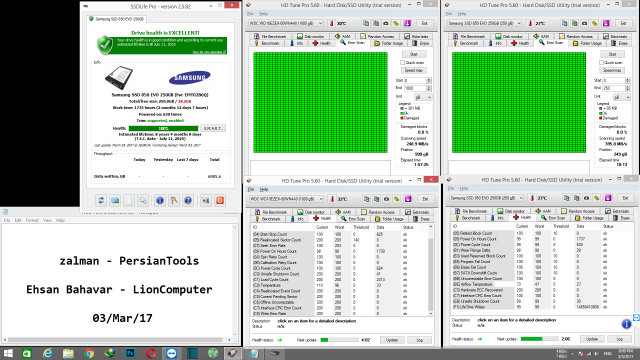Open the Samsung drive selector in the Error Scan window
Viewport: 640px width, 360px height.
[484, 23]
